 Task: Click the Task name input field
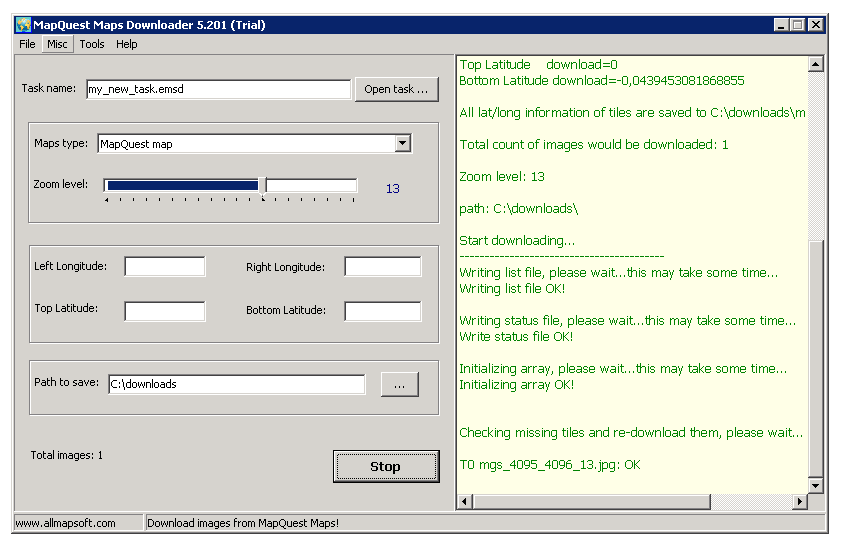click(x=219, y=89)
